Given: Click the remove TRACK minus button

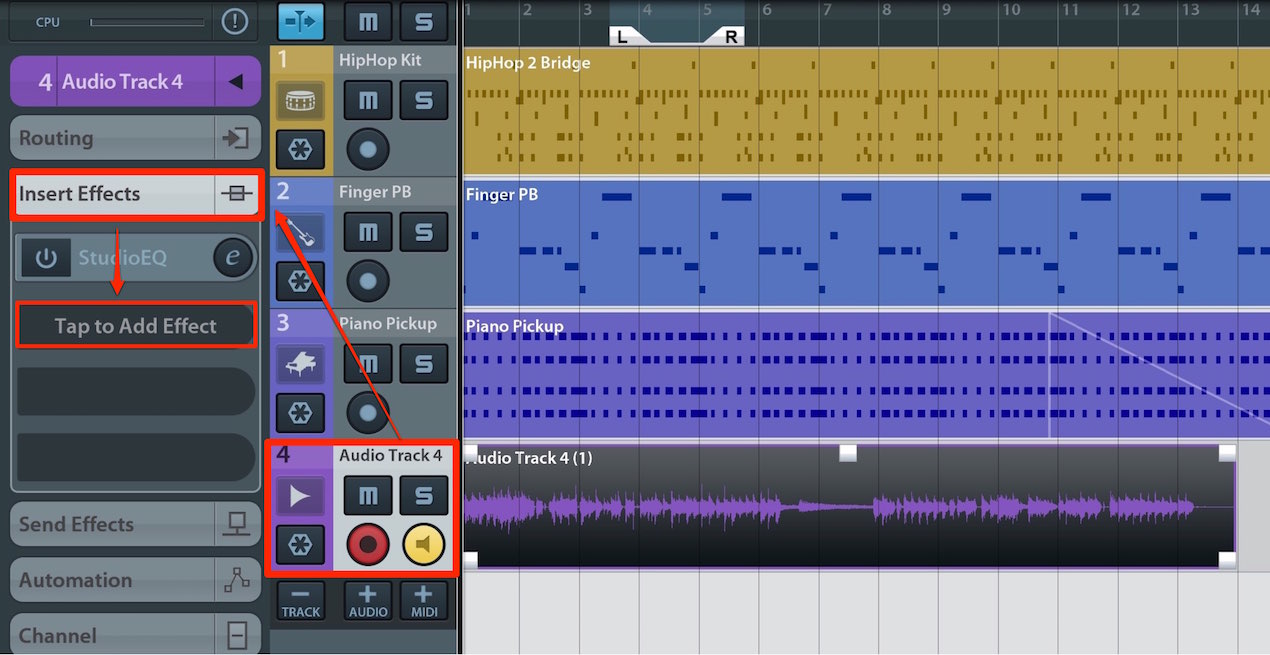Looking at the screenshot, I should click(300, 601).
